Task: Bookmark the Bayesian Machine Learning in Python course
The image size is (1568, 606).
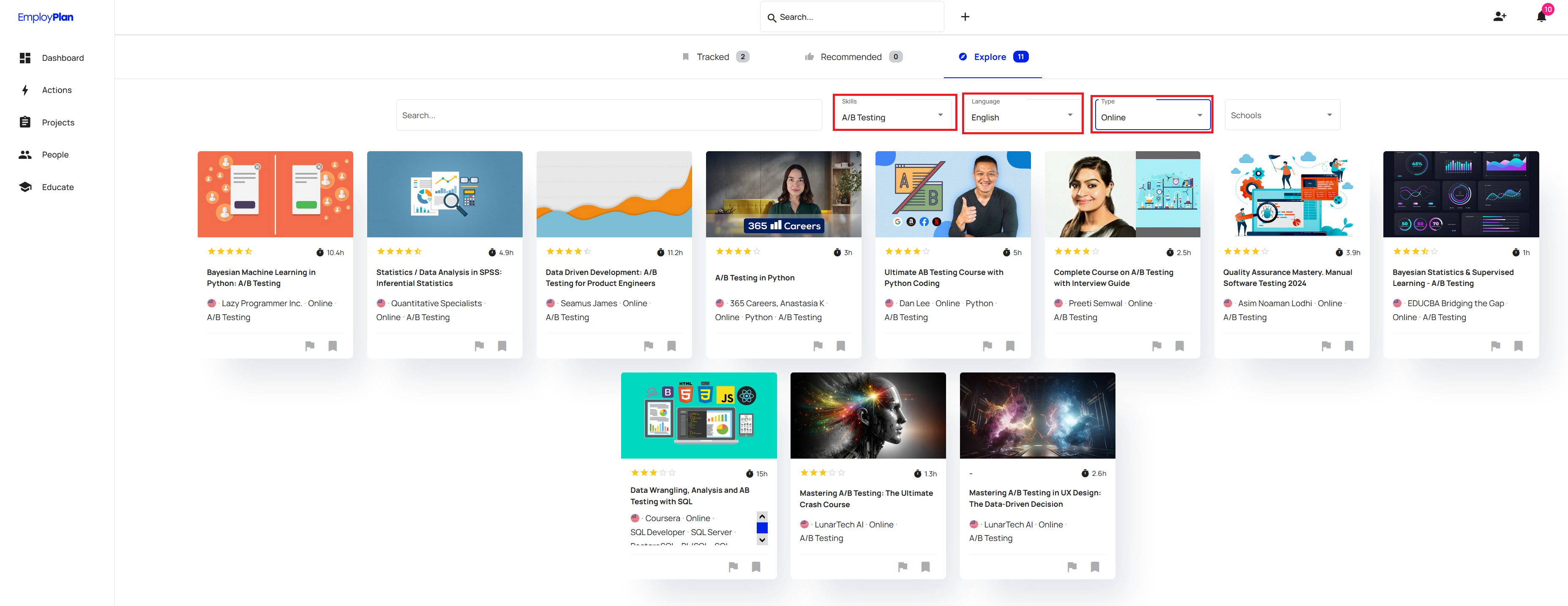Action: pos(333,346)
